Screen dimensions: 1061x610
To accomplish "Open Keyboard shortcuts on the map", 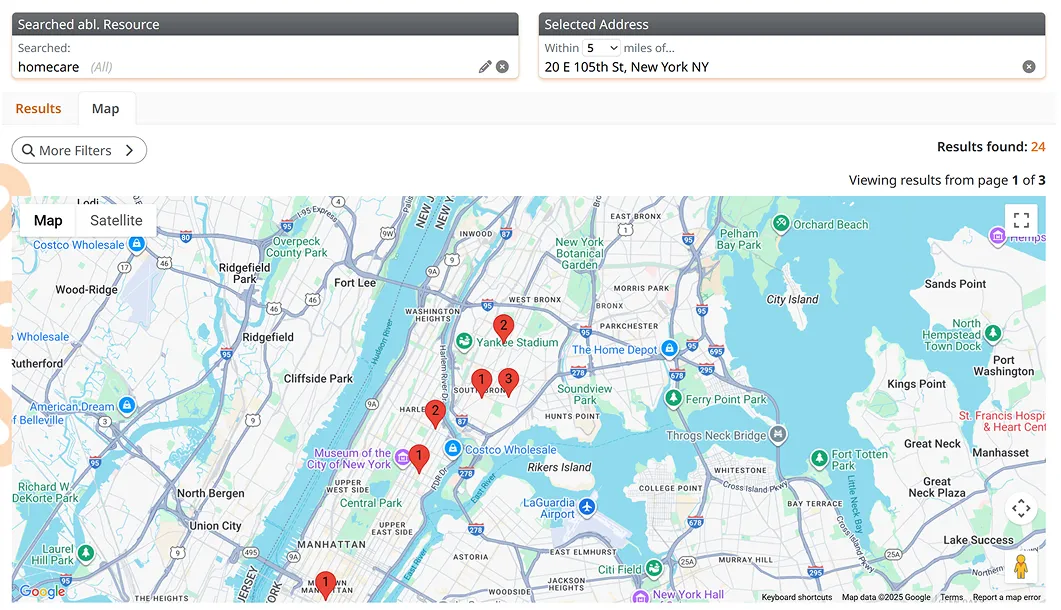I will click(796, 597).
